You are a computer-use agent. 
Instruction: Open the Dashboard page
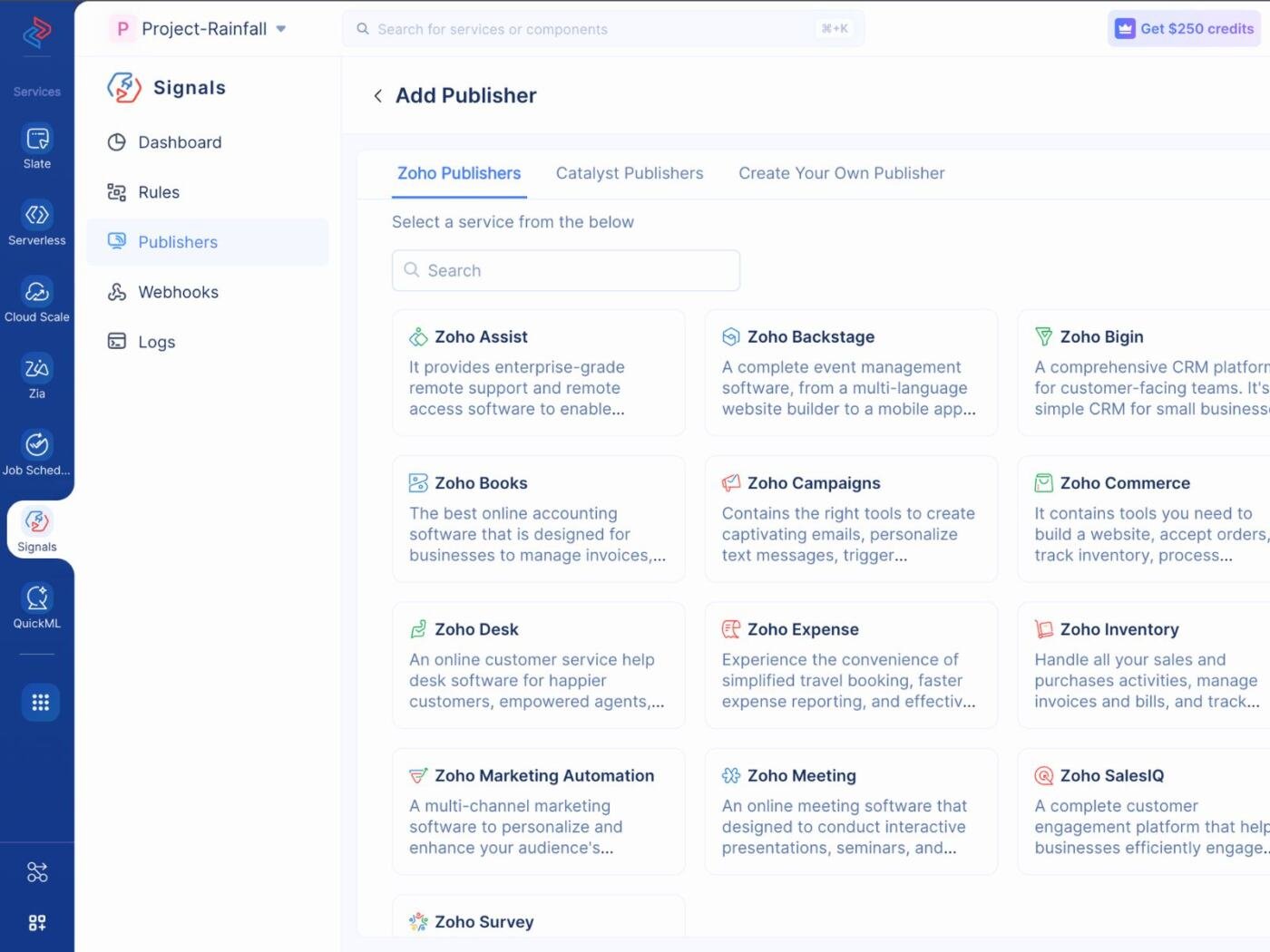point(208,142)
